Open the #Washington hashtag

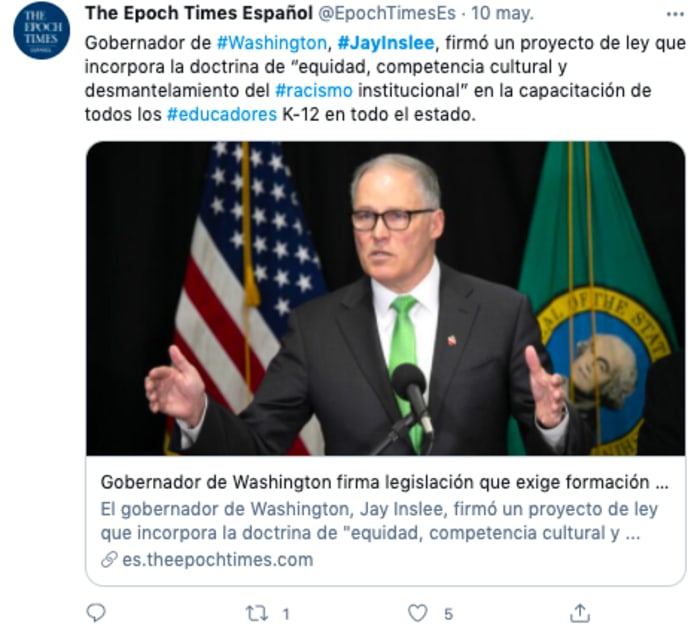(271, 43)
